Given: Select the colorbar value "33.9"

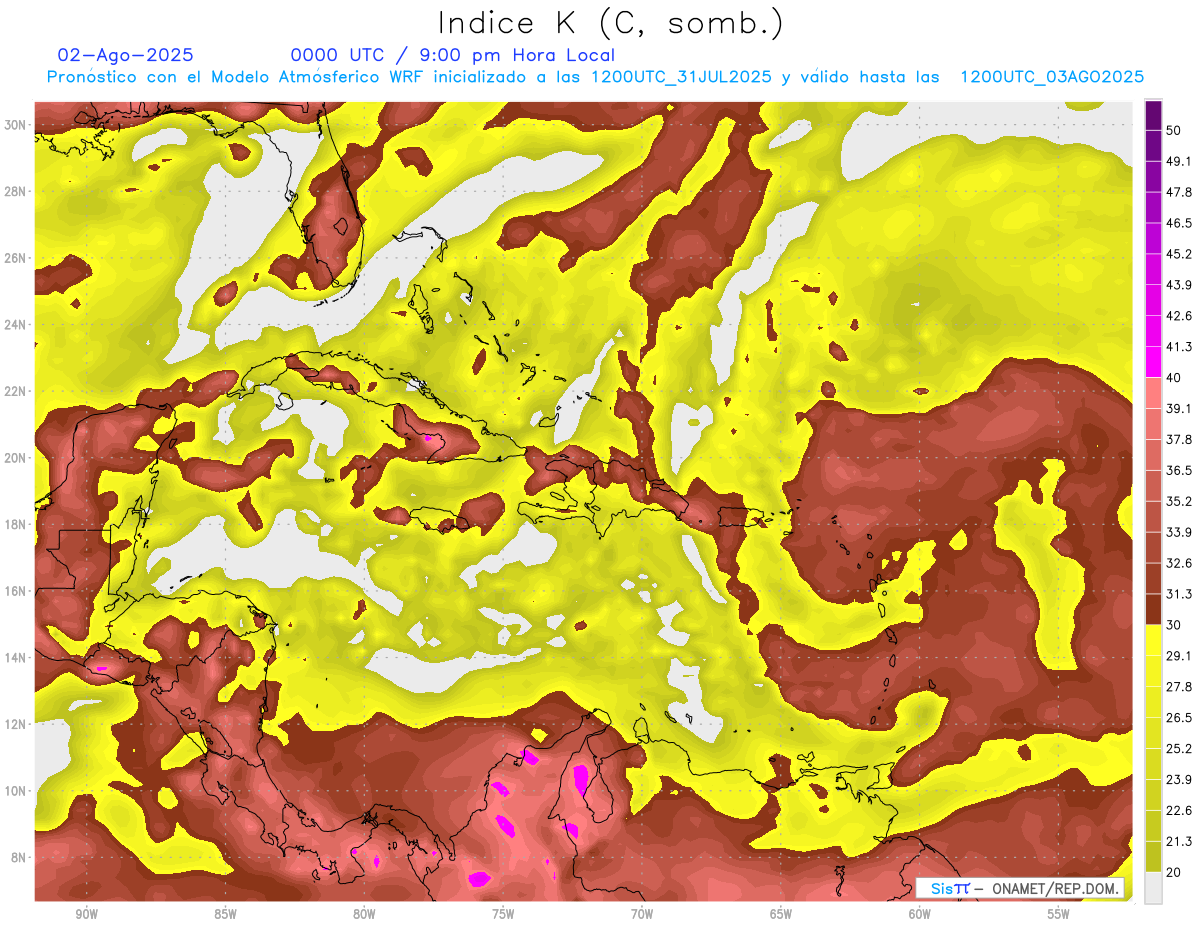Looking at the screenshot, I should pos(1179,532).
